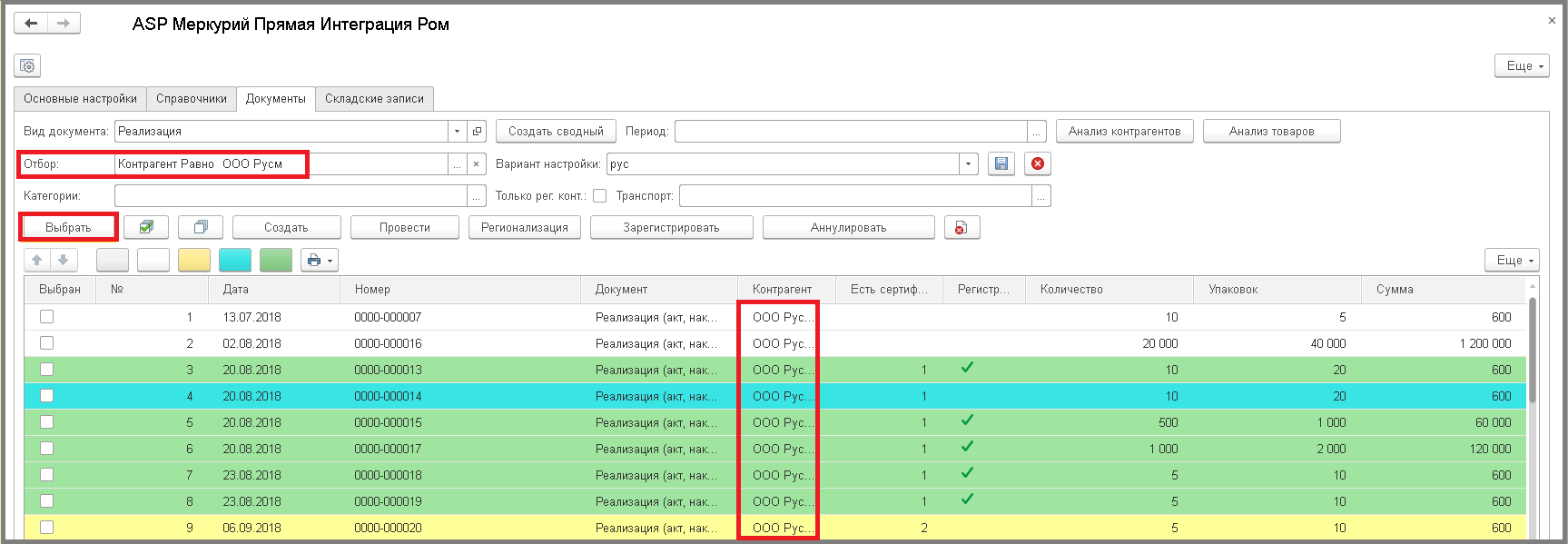This screenshot has height=544, width=1568.
Task: Click the Аннулировать button
Action: [x=849, y=227]
